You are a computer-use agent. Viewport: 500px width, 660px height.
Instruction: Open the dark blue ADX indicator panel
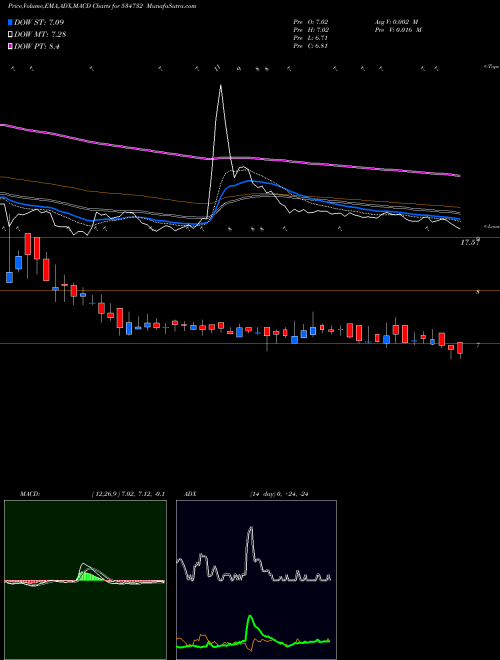click(256, 580)
